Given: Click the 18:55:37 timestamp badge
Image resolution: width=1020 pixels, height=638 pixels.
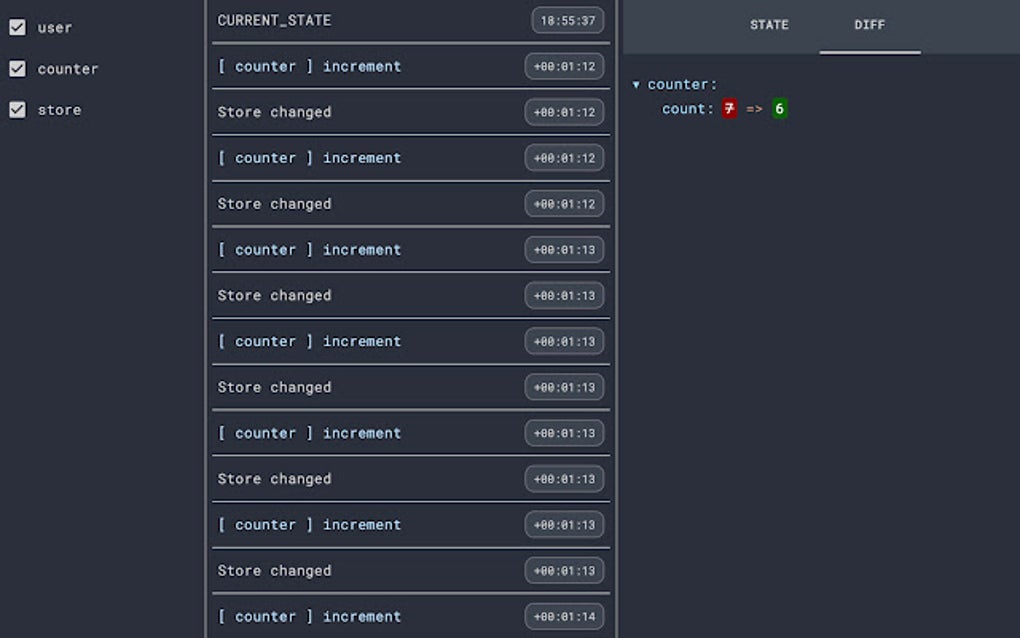Looking at the screenshot, I should pos(567,20).
